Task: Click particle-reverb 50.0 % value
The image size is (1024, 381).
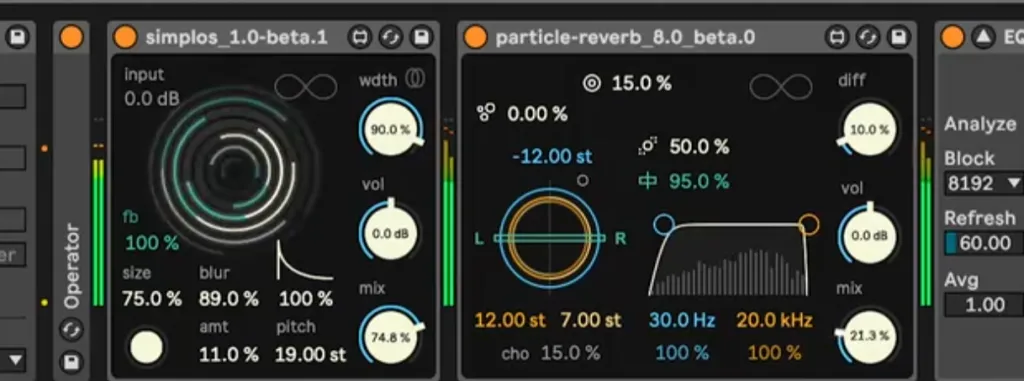Action: (699, 147)
